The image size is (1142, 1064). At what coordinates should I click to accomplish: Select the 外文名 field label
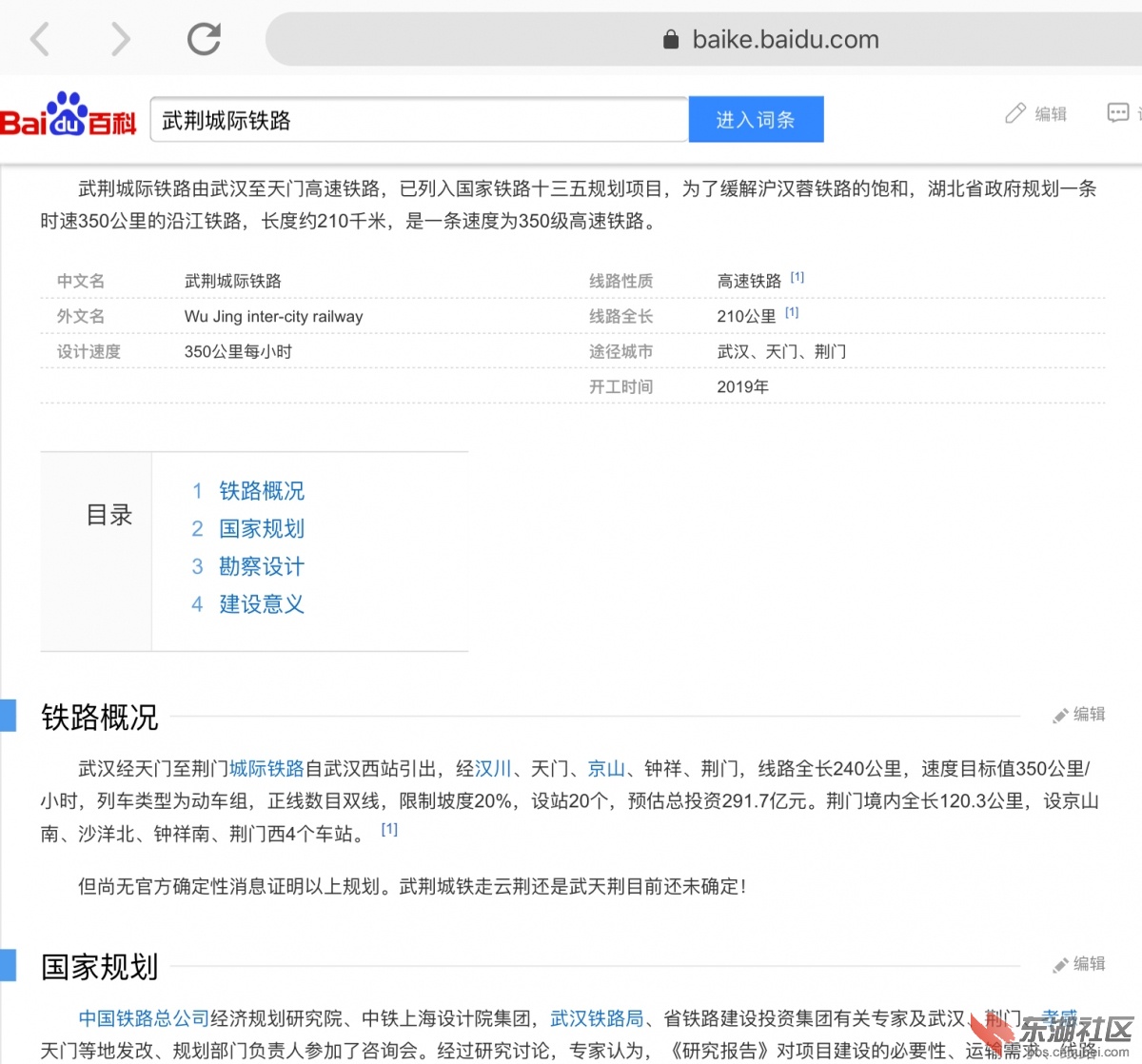click(x=81, y=317)
